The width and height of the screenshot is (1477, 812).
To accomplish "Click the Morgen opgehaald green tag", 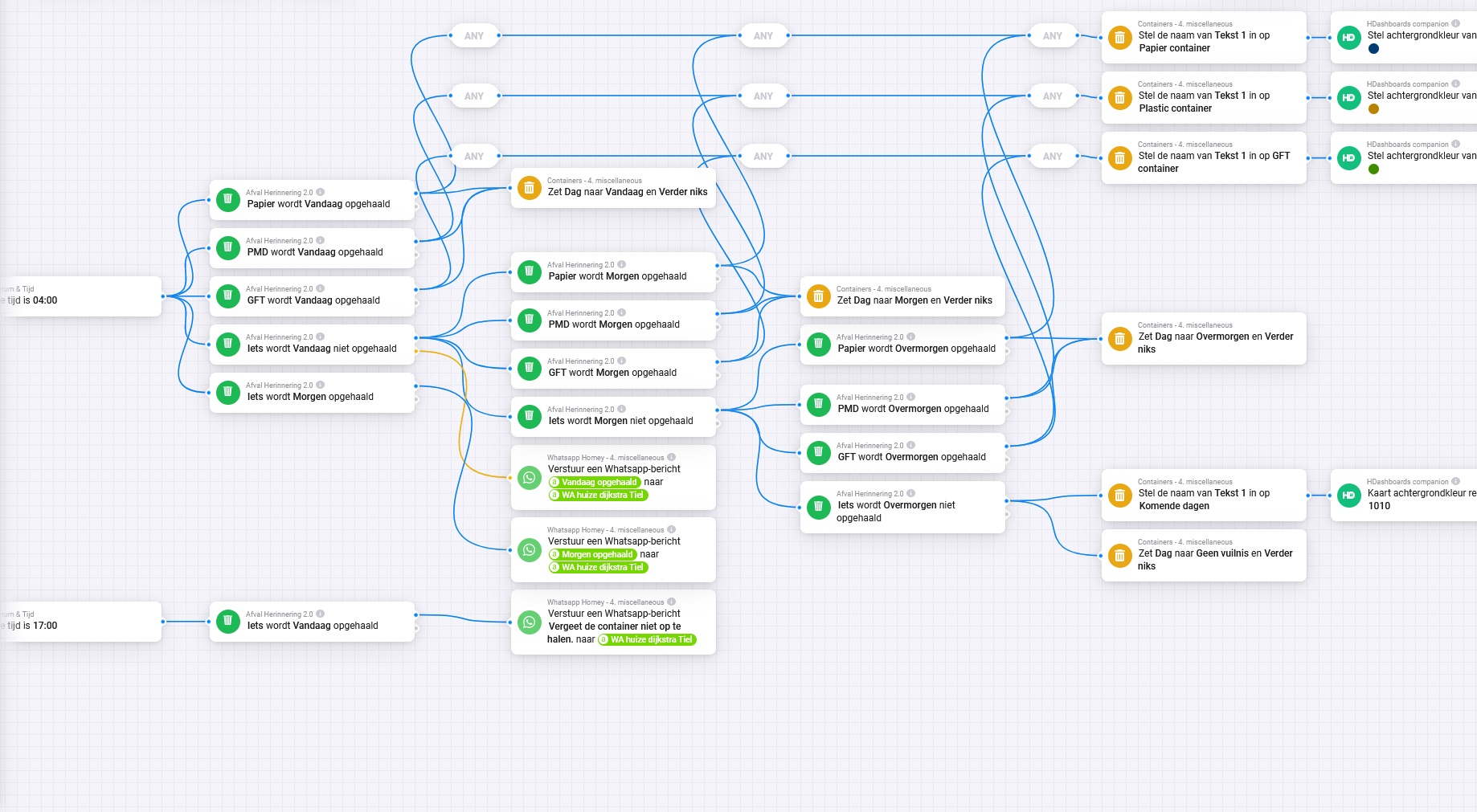I will [592, 555].
